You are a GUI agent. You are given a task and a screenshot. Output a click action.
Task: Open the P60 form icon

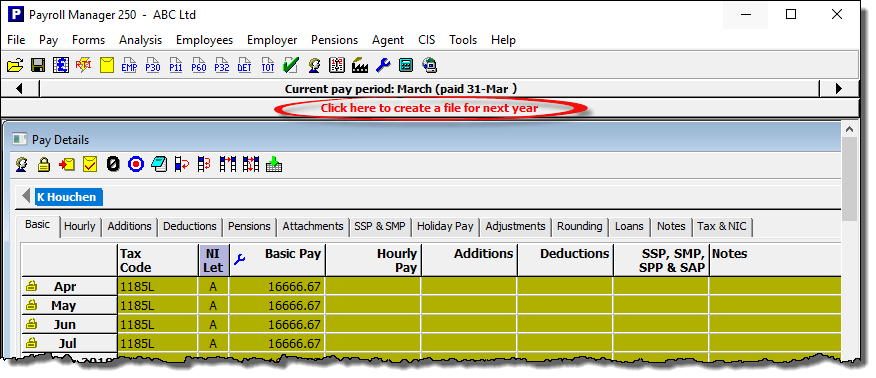pos(199,65)
